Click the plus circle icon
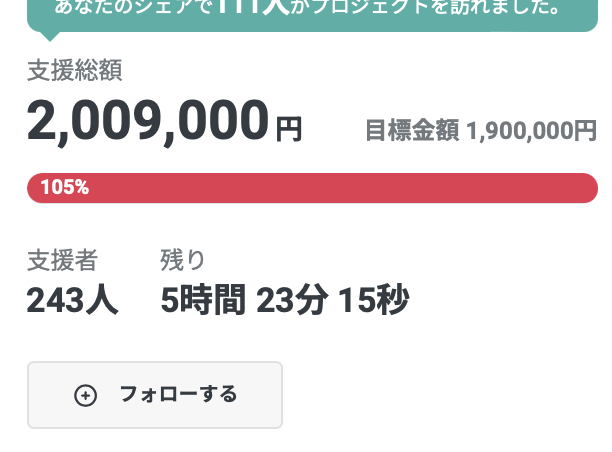The width and height of the screenshot is (612, 452). click(x=86, y=395)
